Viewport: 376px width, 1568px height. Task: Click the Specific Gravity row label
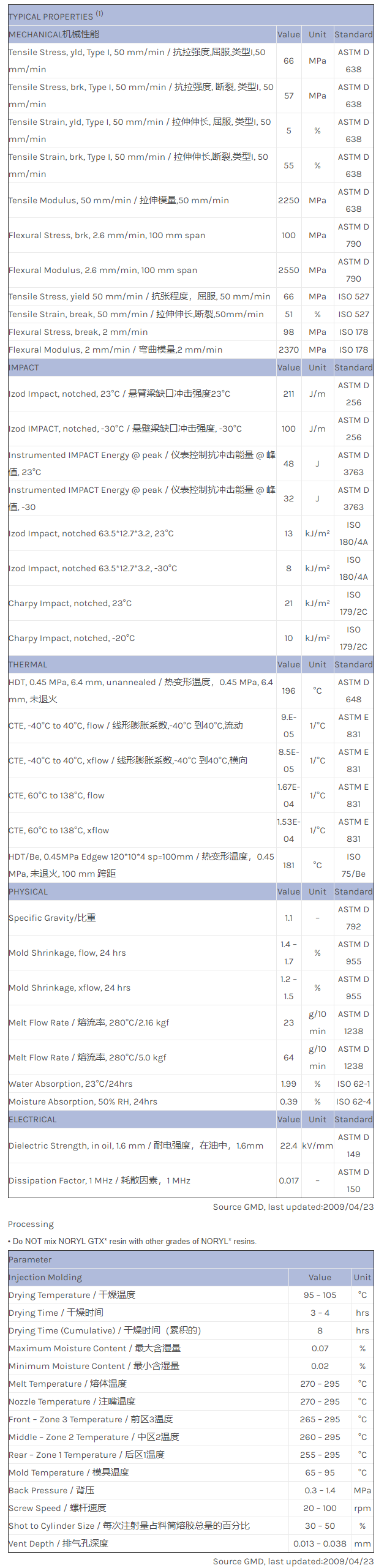click(x=52, y=918)
